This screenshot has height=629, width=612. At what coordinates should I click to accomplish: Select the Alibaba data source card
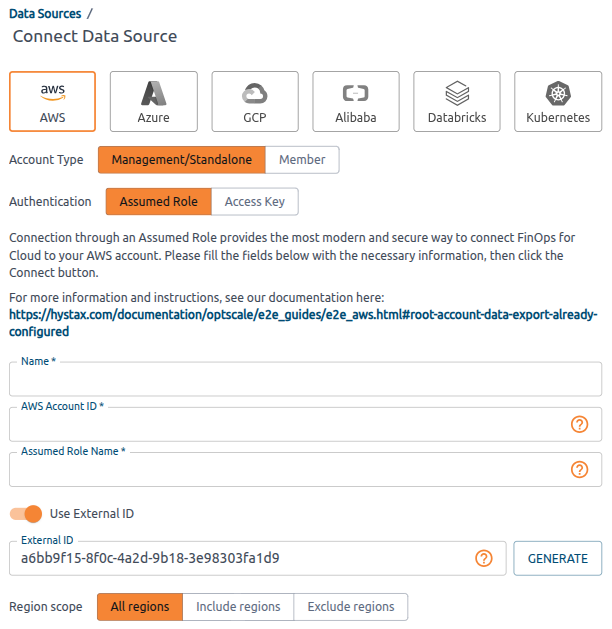coord(356,101)
